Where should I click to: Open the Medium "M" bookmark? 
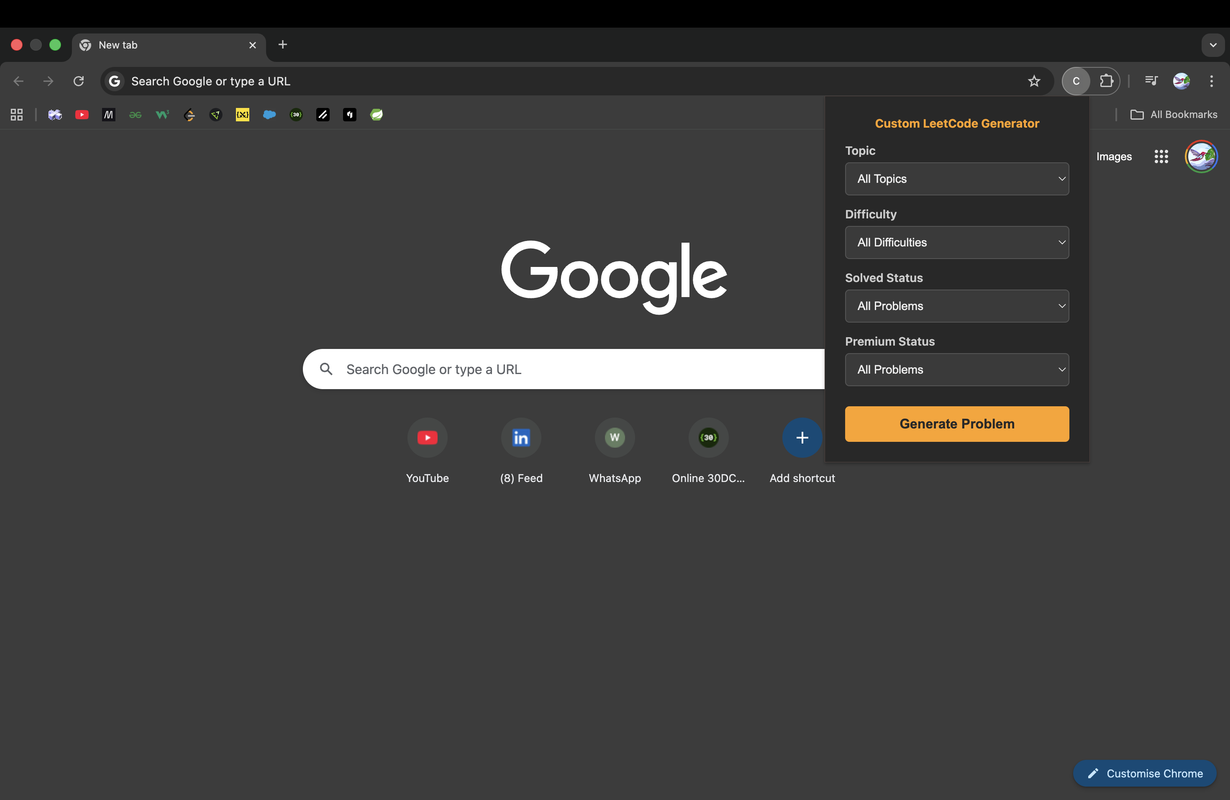109,115
